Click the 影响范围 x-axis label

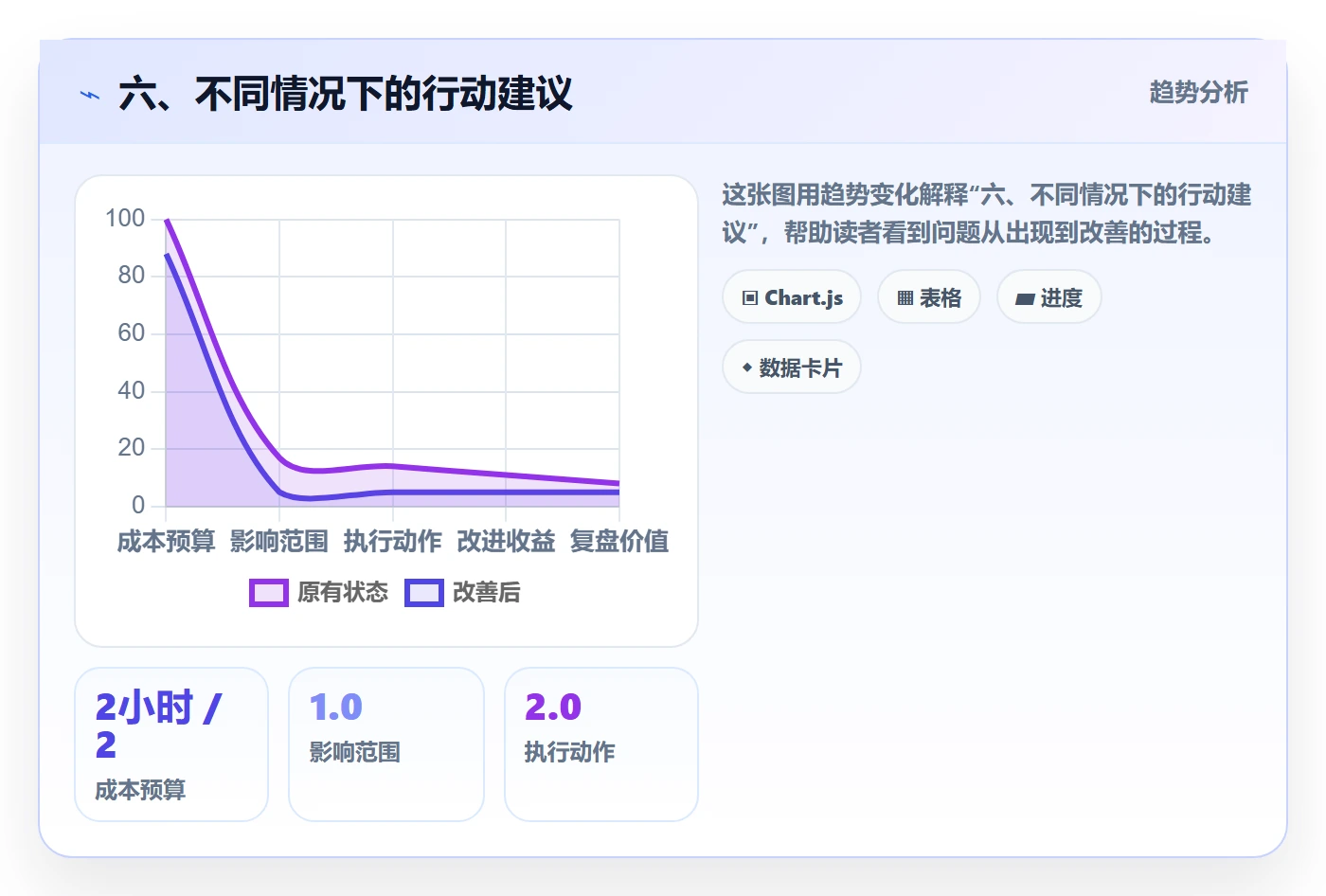pyautogui.click(x=279, y=542)
